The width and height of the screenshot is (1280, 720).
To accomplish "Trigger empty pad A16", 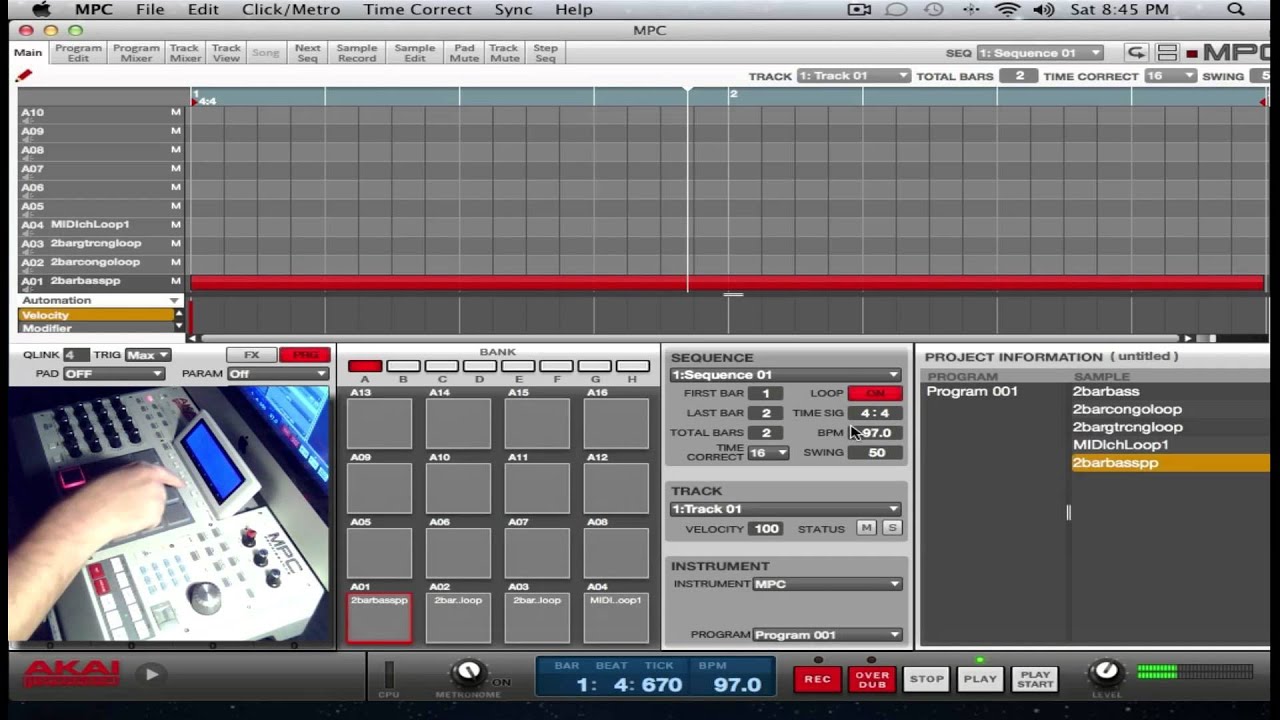I will 616,423.
